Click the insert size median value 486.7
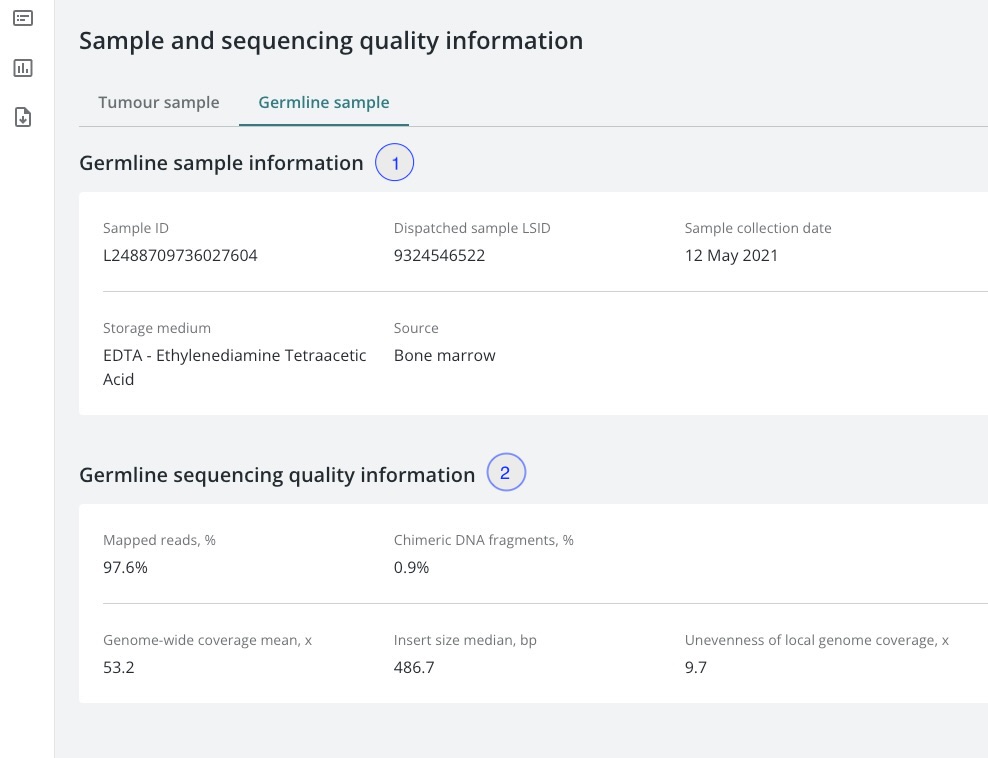 (x=414, y=667)
